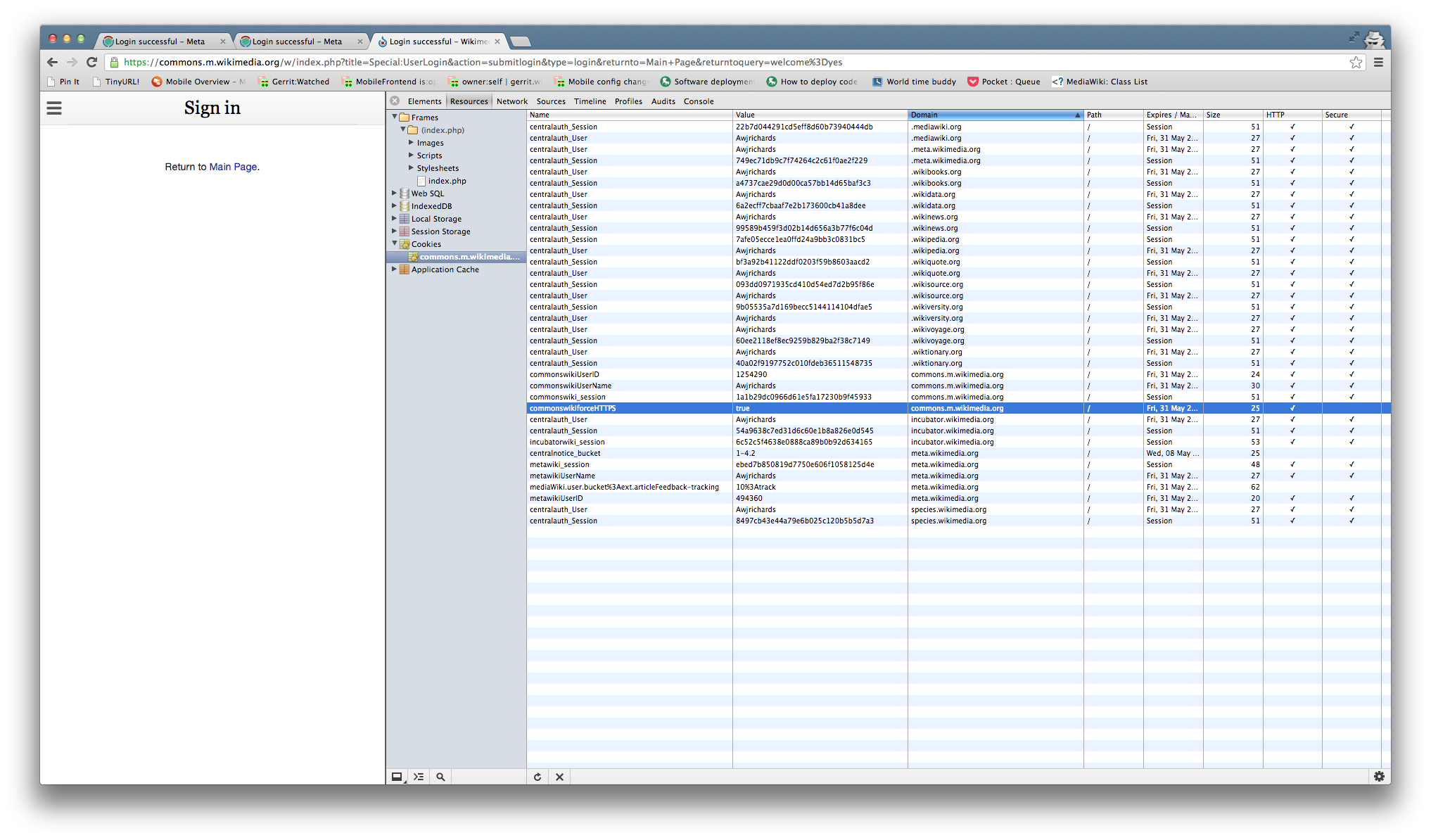This screenshot has height=840, width=1431.
Task: Expand the Local Storage node
Action: click(395, 218)
